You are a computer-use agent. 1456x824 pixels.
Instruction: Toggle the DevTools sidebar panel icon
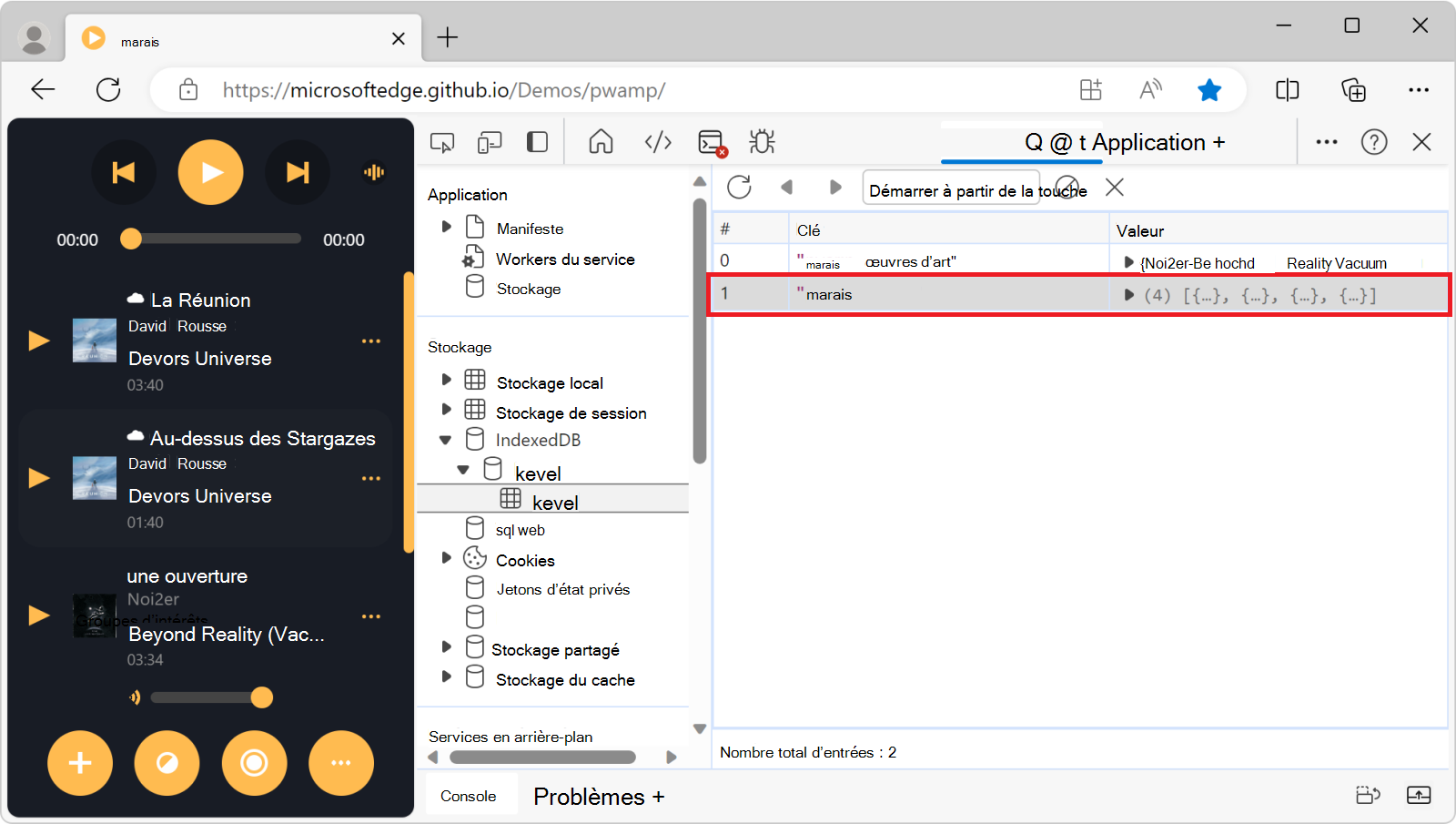point(537,142)
